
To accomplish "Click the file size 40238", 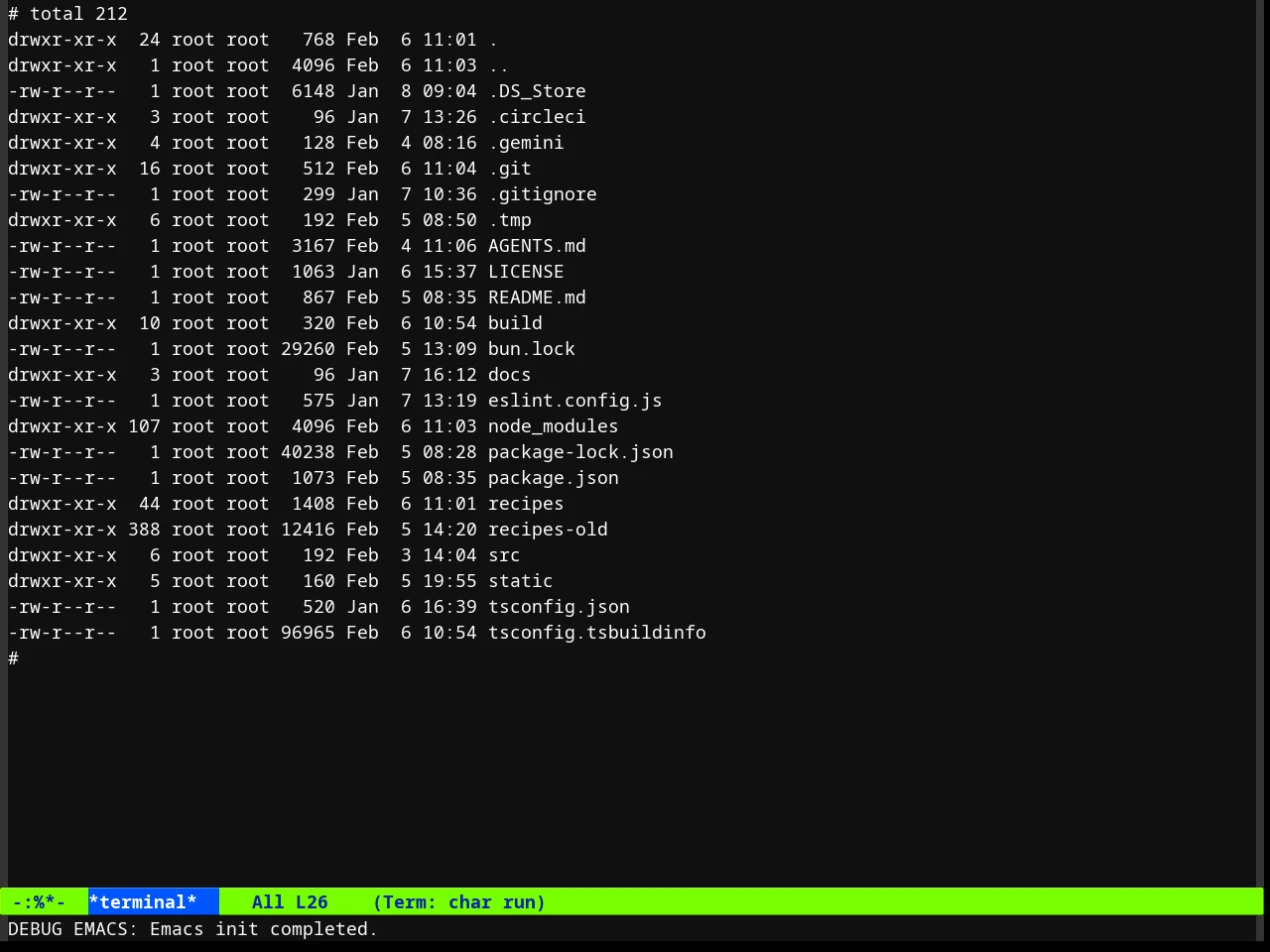I will pos(308,452).
